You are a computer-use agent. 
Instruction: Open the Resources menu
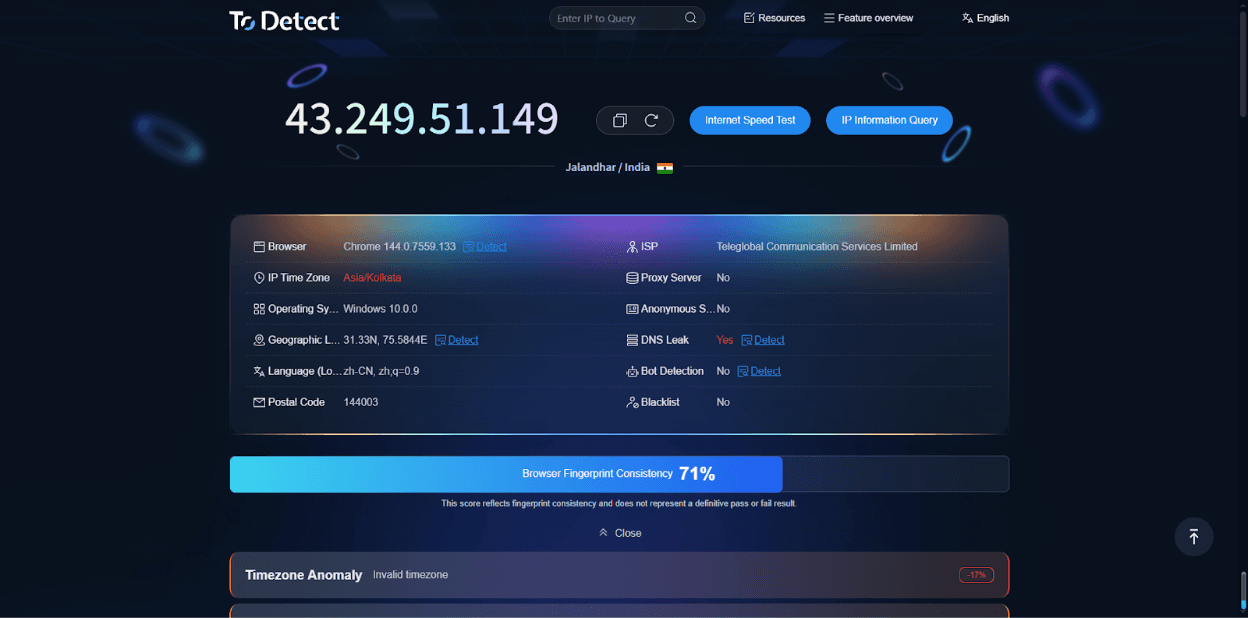[774, 18]
